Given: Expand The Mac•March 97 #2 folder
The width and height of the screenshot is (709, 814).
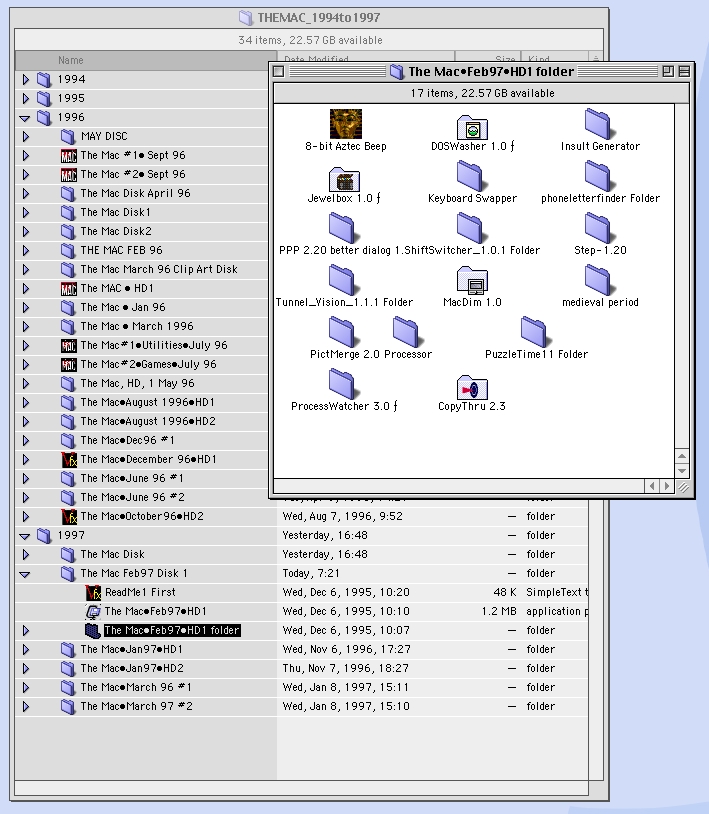Looking at the screenshot, I should 25,707.
